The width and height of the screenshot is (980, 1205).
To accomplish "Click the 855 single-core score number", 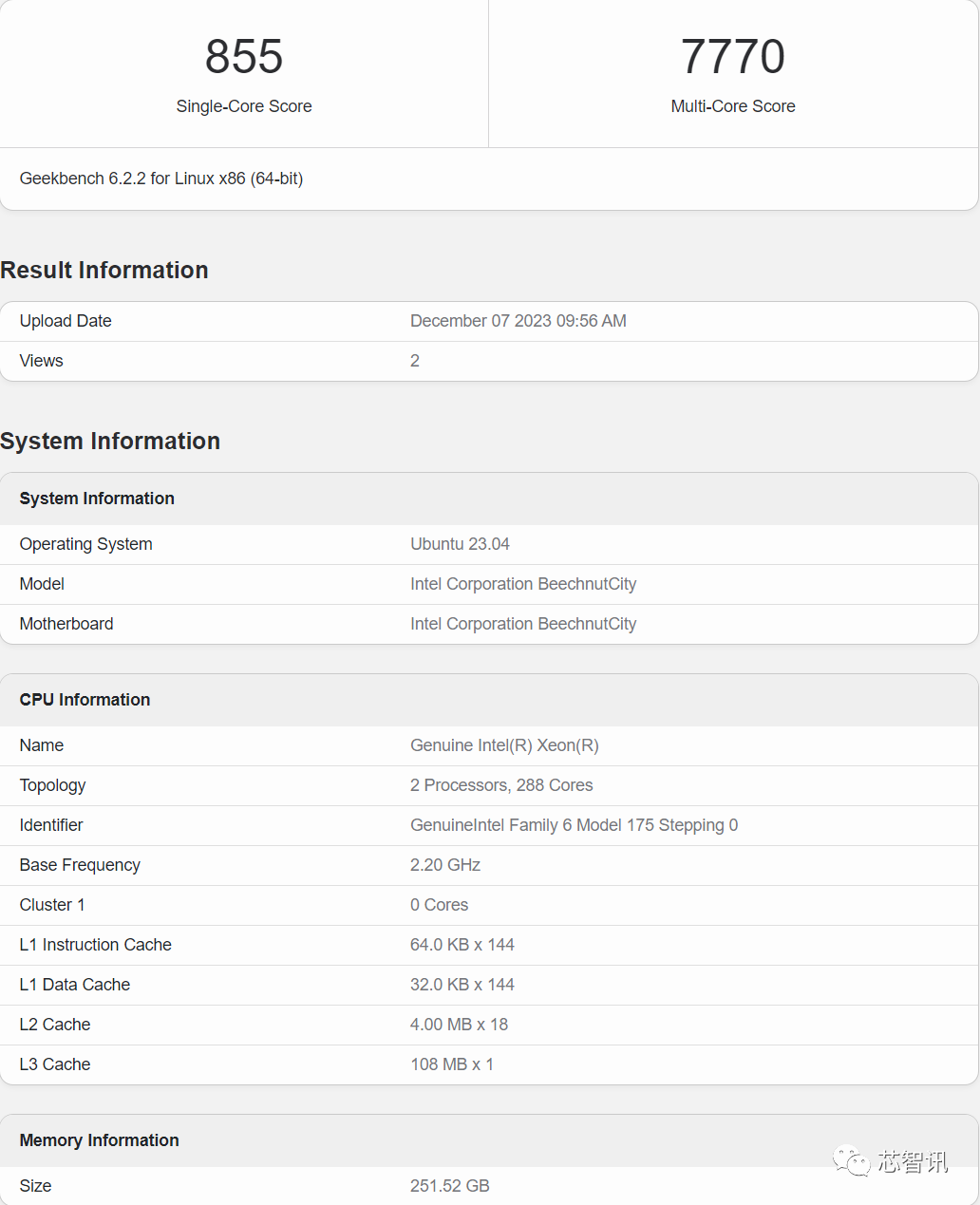I will pos(244,57).
